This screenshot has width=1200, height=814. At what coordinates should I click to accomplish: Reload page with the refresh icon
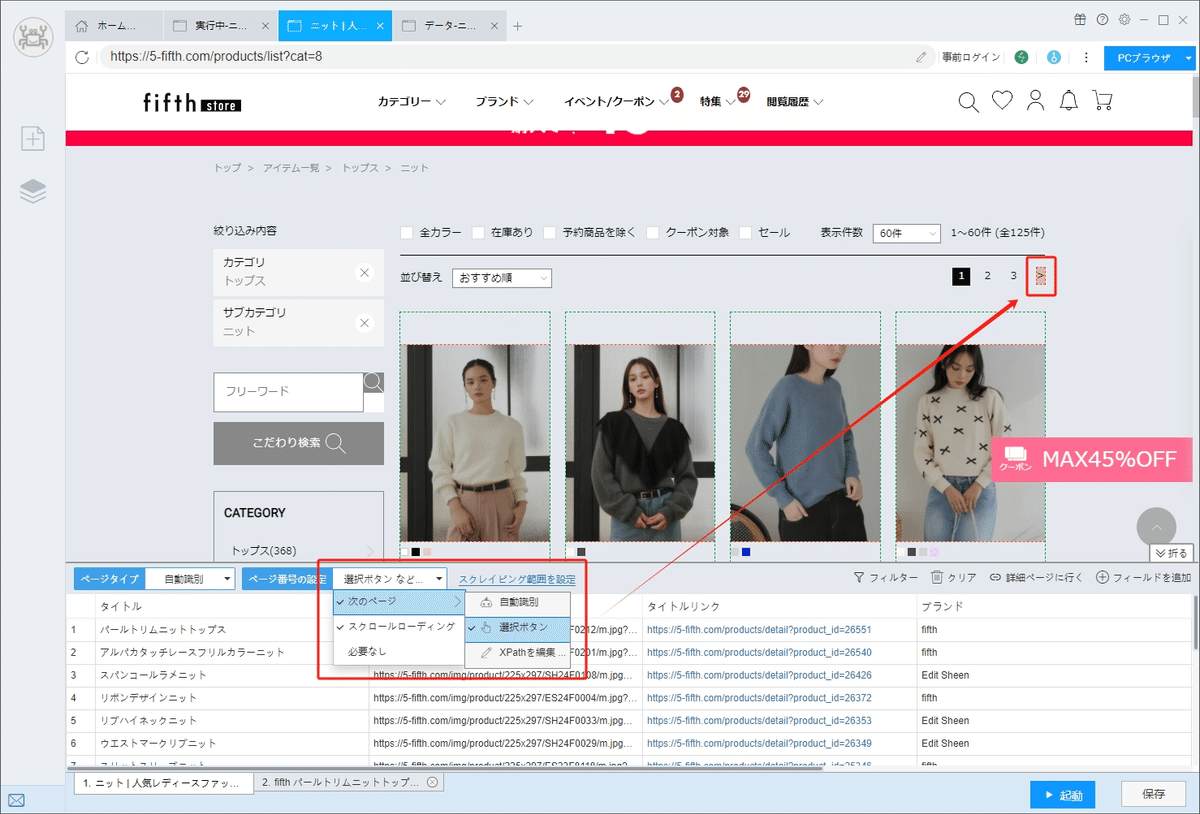83,57
